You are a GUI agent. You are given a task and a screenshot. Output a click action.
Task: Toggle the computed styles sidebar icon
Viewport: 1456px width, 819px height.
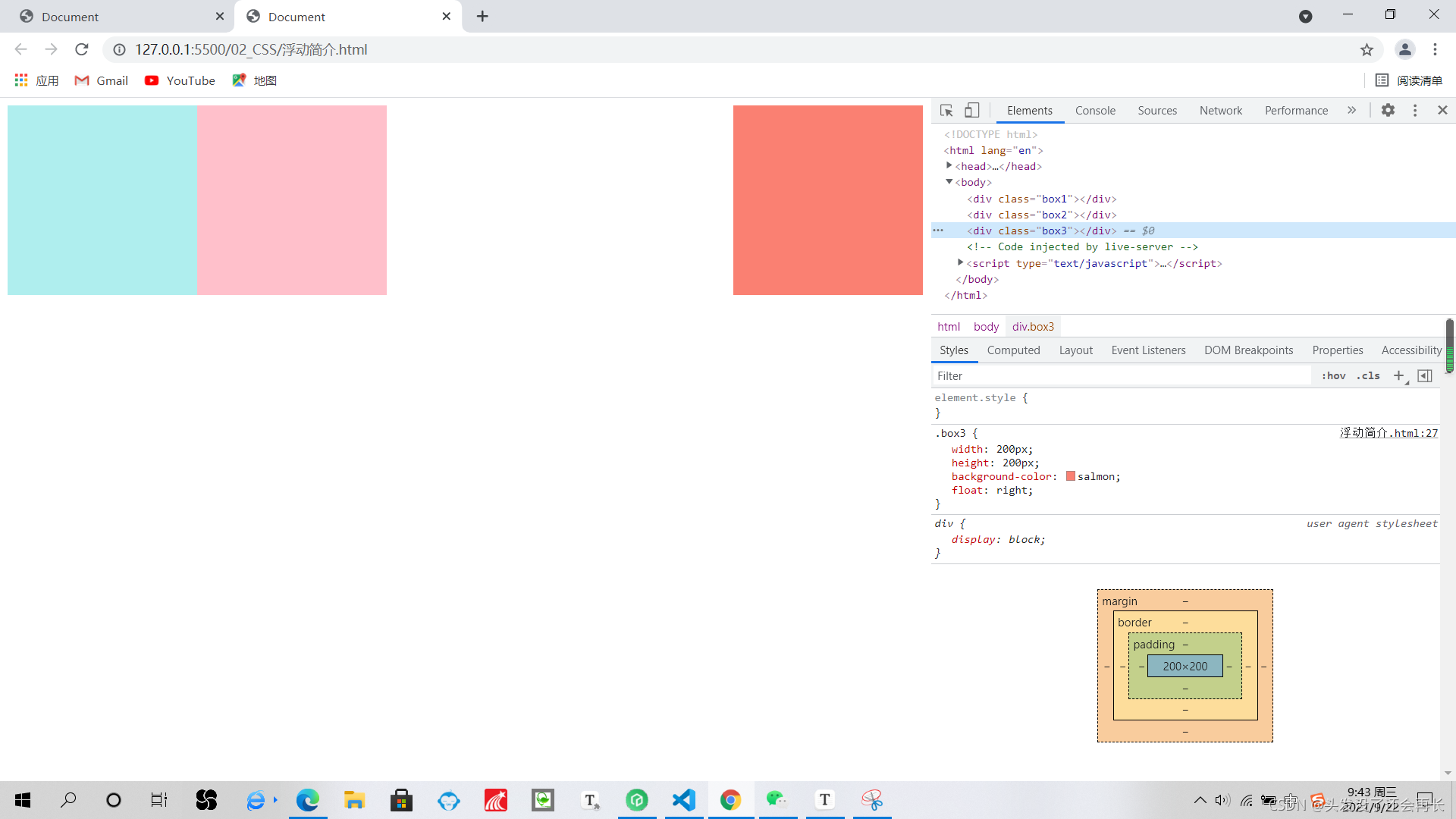click(1425, 376)
